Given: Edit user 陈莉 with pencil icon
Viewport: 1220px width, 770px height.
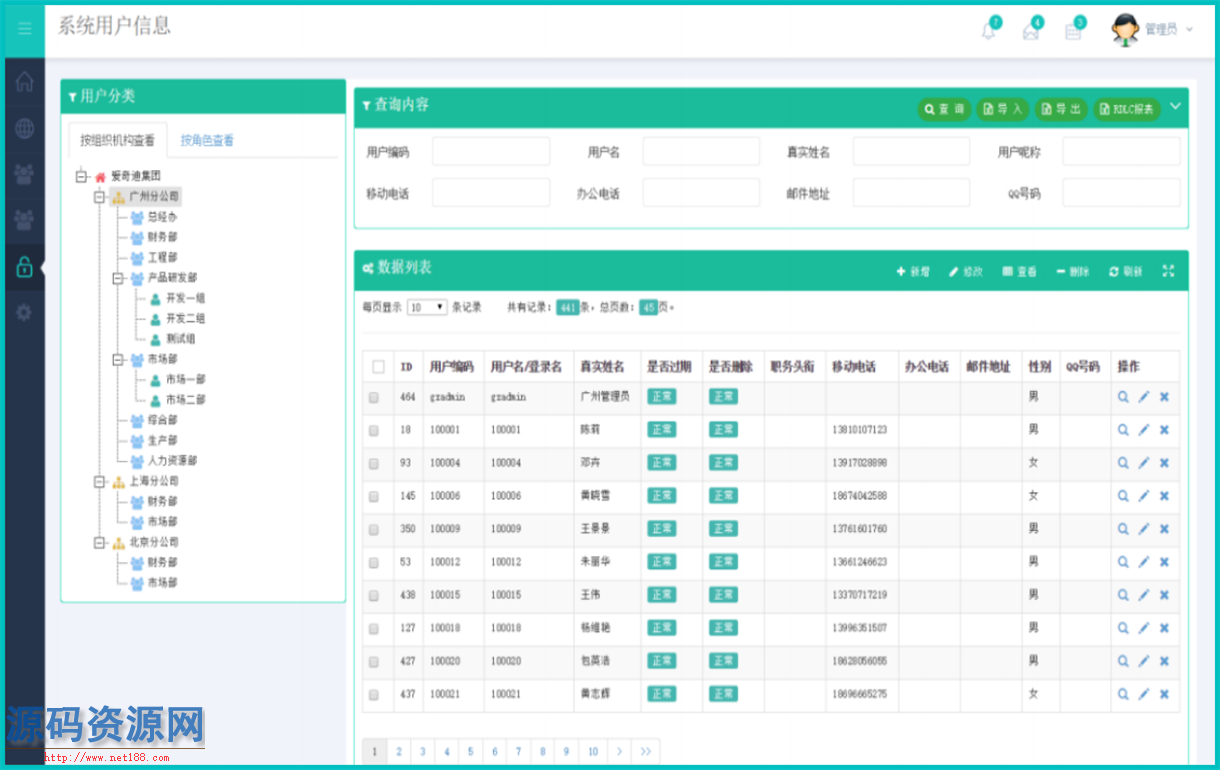Looking at the screenshot, I should point(1144,430).
